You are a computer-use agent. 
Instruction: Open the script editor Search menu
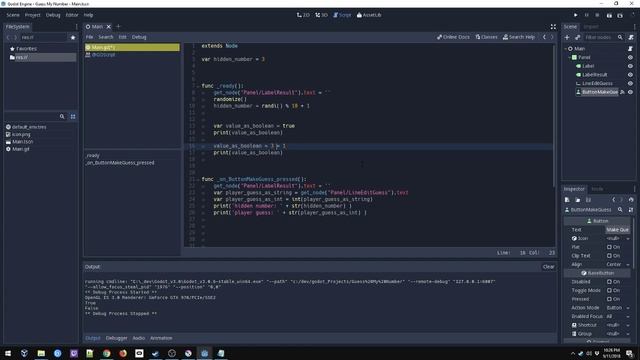(x=106, y=37)
